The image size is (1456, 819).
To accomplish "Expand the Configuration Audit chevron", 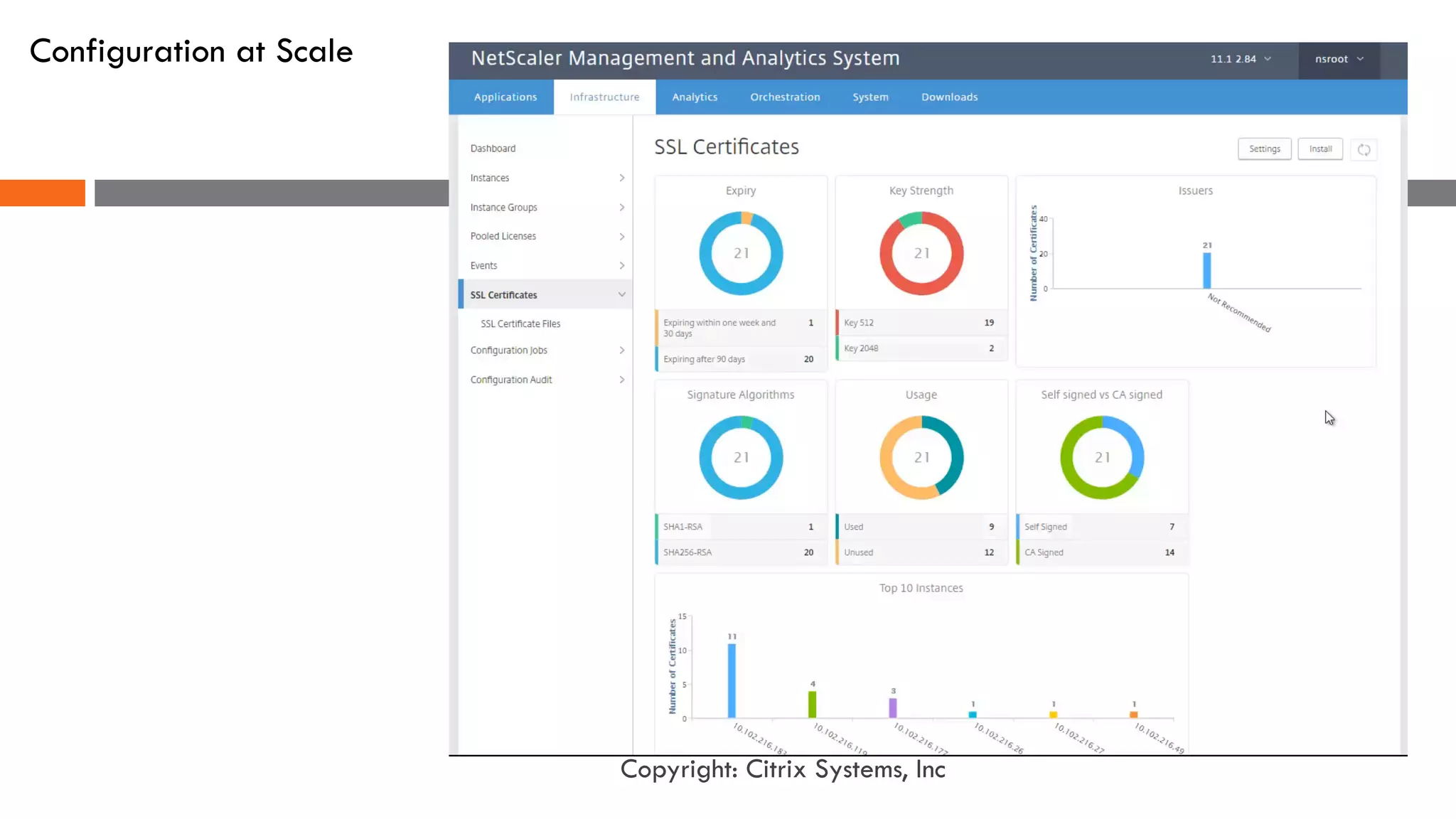I will click(621, 380).
